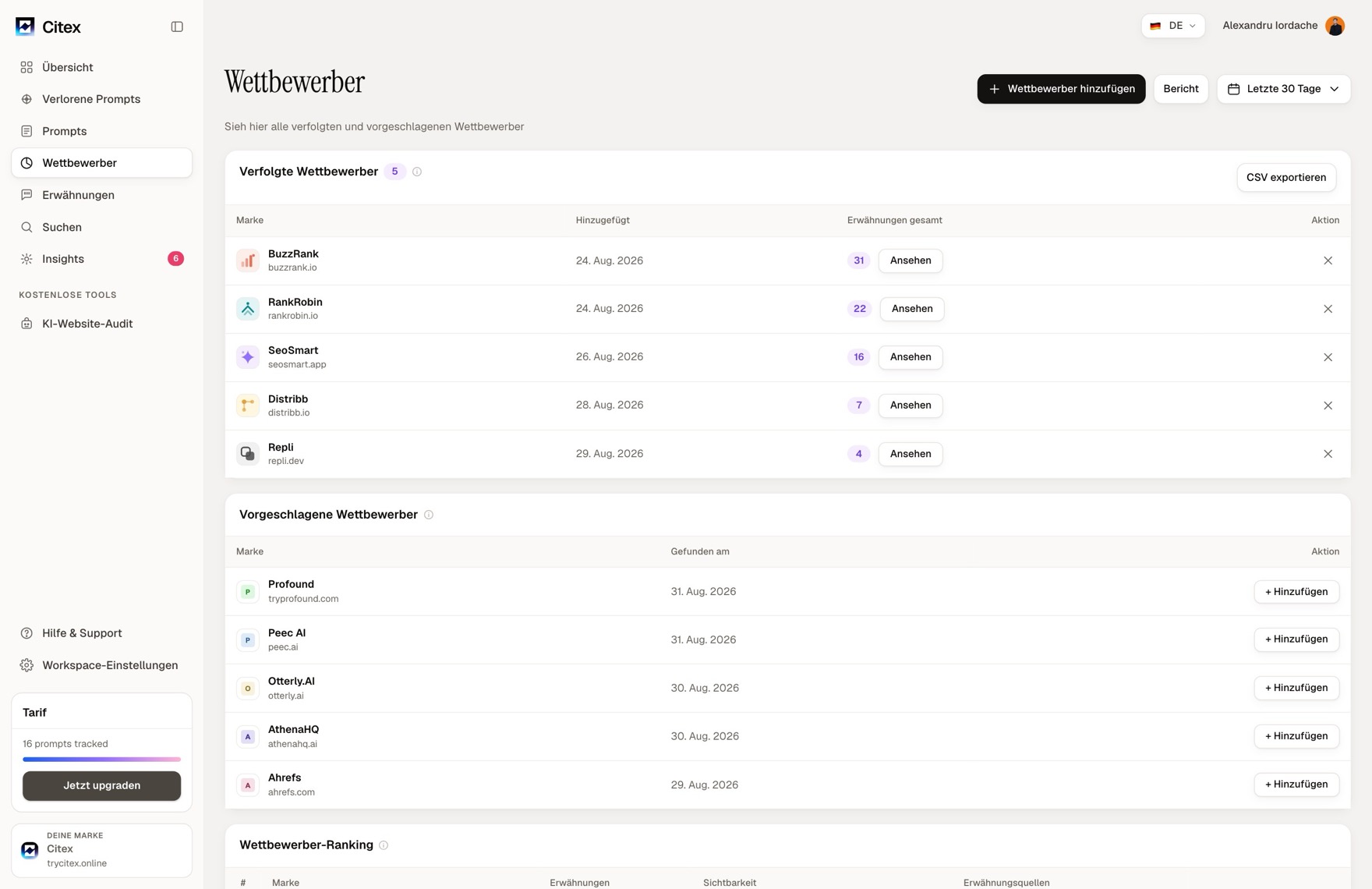Collapse the sidebar with the panel icon
The image size is (1372, 889).
tap(177, 27)
